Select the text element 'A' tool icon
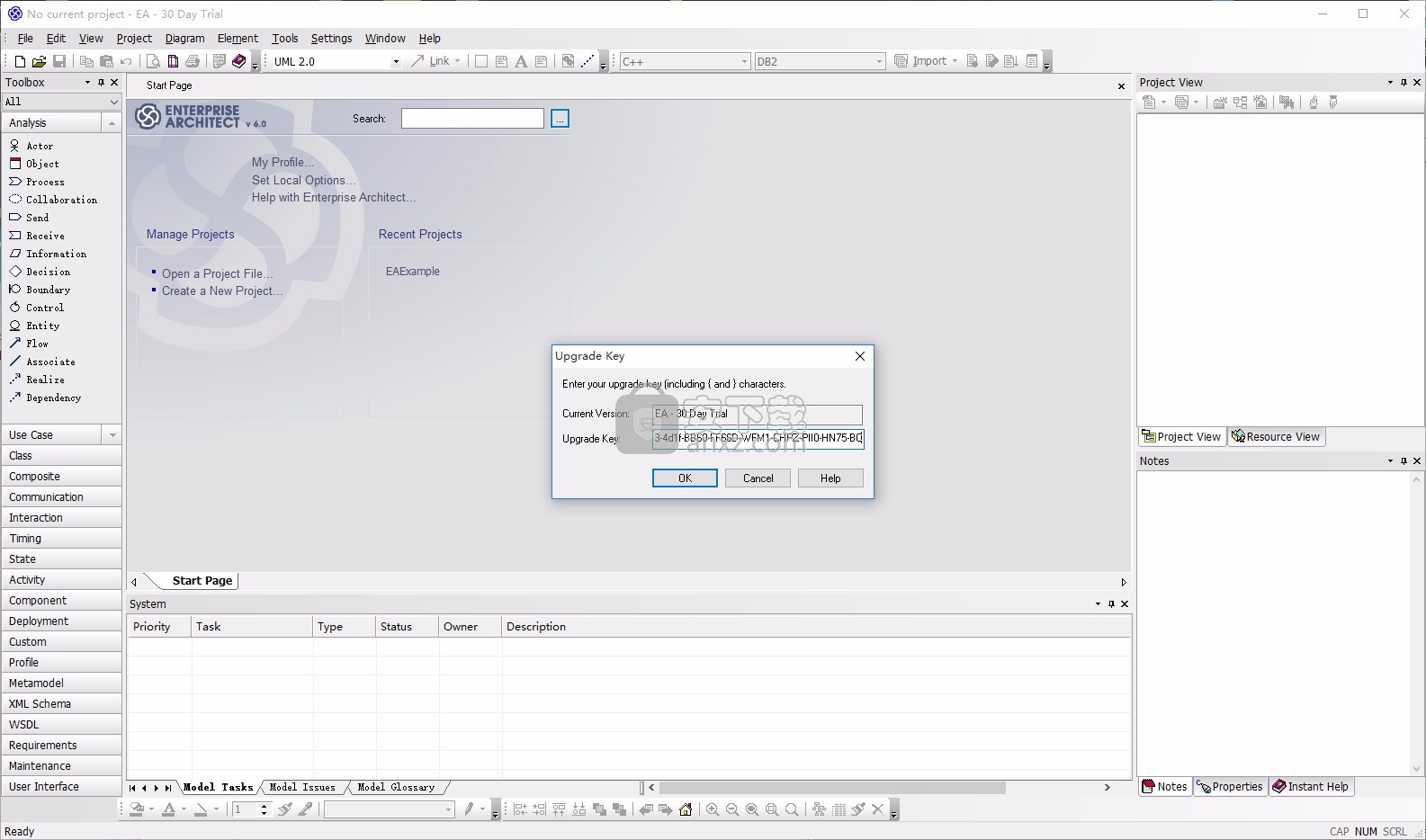 click(521, 61)
